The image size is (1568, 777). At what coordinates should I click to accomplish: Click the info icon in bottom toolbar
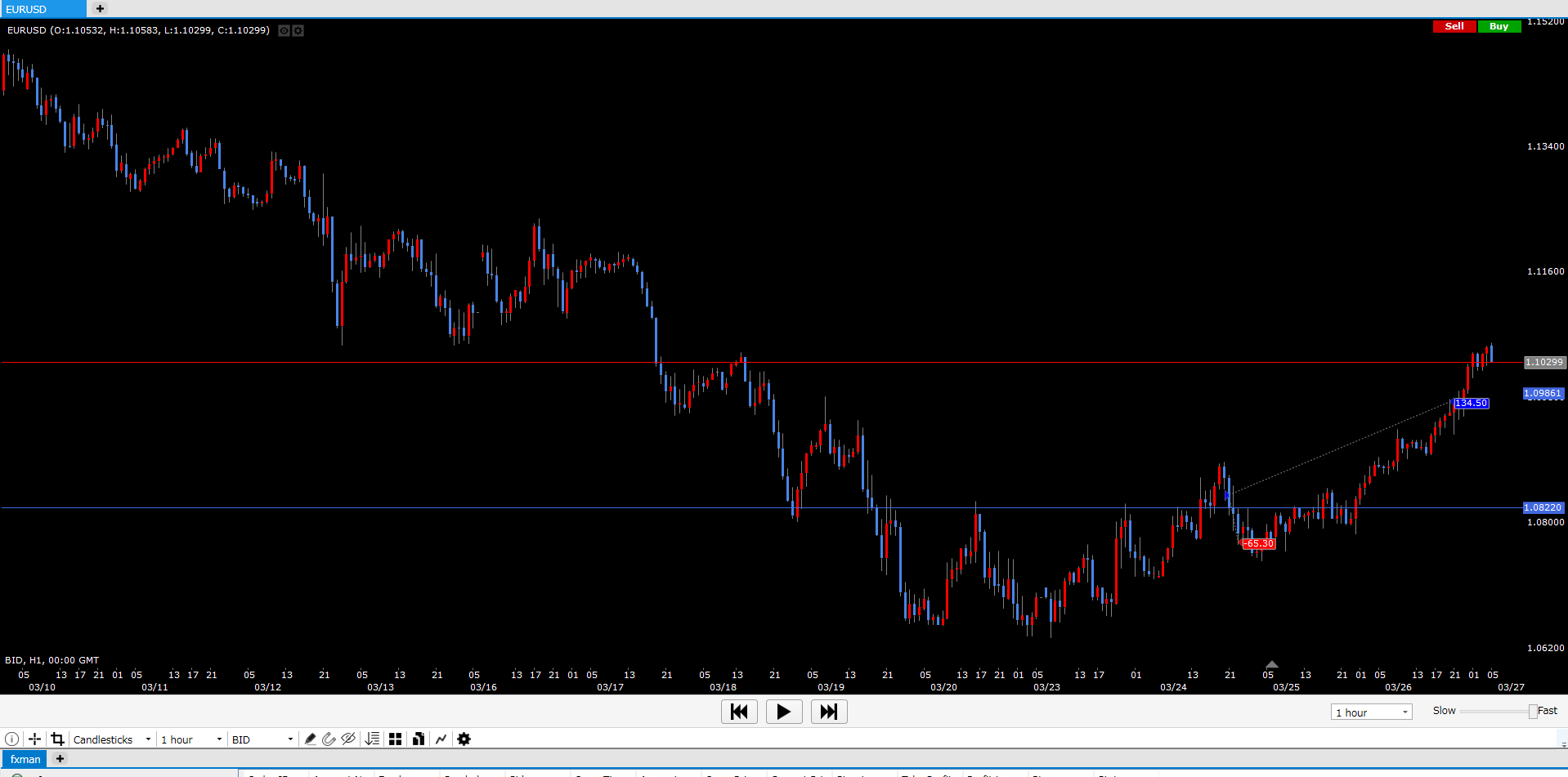(12, 739)
